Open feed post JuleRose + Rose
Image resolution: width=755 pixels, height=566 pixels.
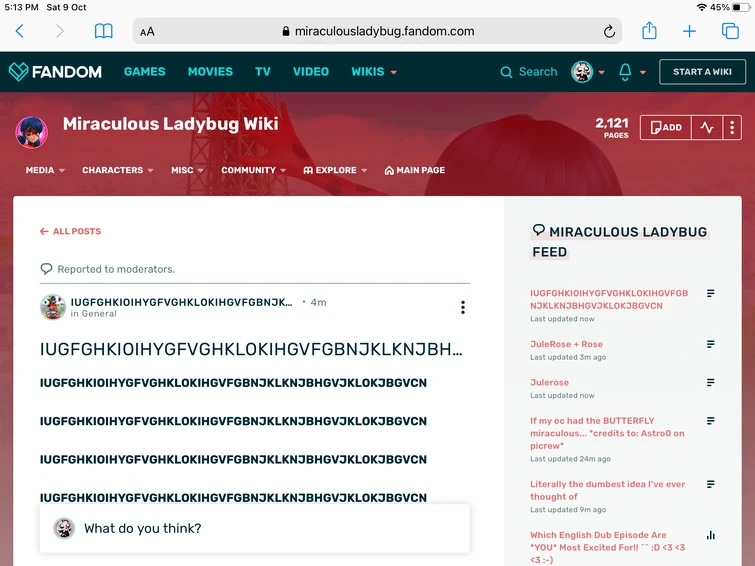point(566,344)
